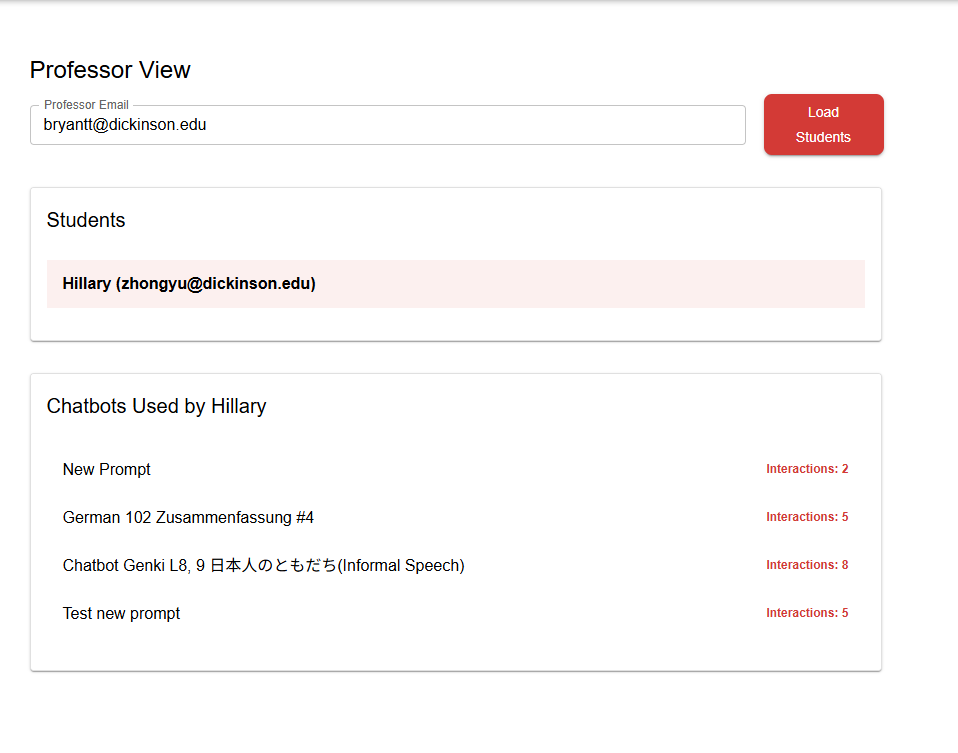Click the Chatbots Used by Hillary heading
Viewport: 958px width, 753px height.
[156, 406]
